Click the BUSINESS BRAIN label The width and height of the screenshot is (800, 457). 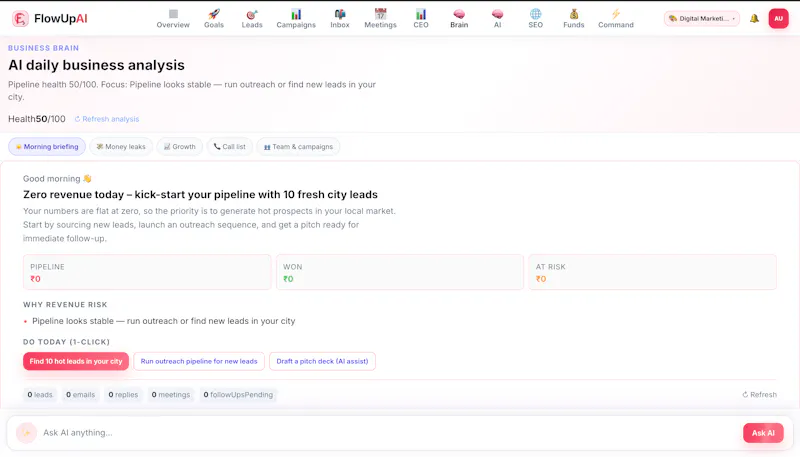(x=43, y=48)
